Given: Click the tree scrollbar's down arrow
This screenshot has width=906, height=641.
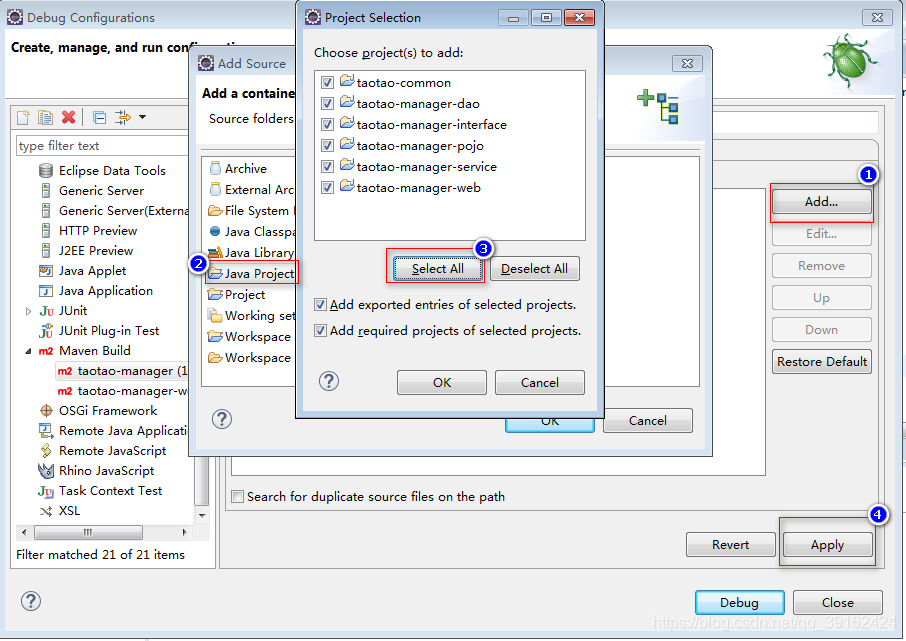Looking at the screenshot, I should [202, 515].
